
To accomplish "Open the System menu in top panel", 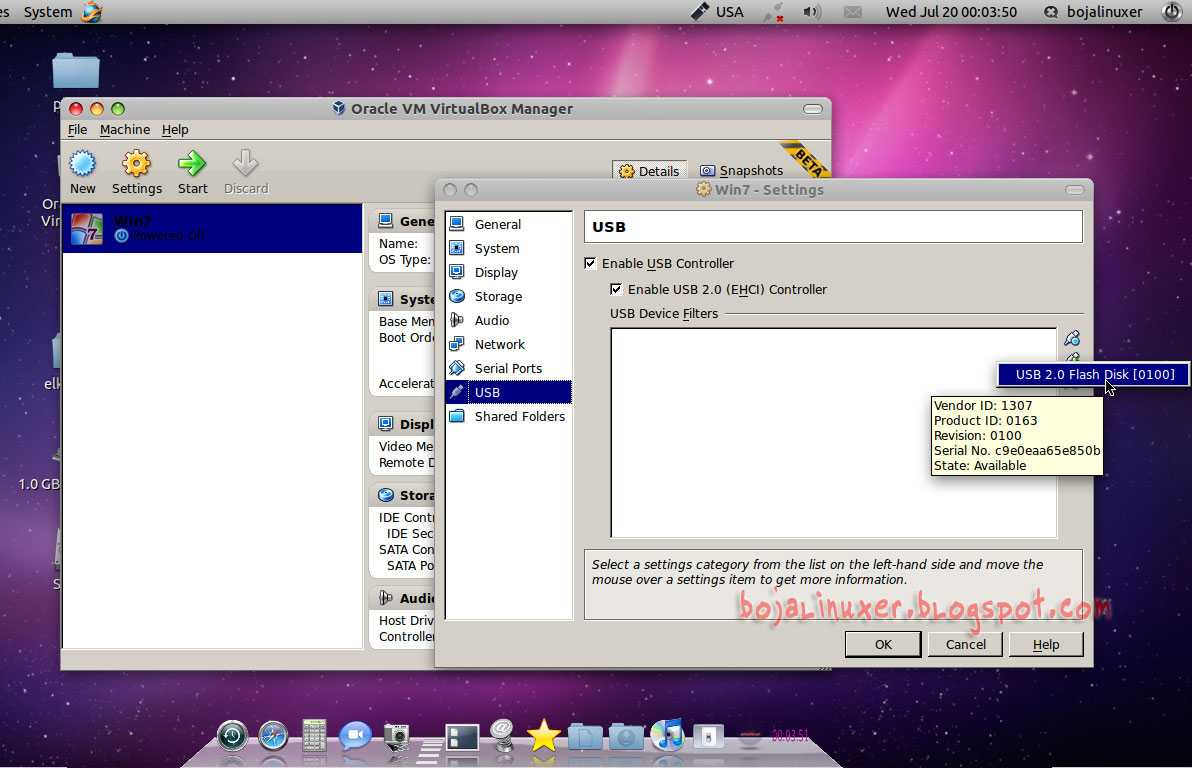I will pos(48,12).
